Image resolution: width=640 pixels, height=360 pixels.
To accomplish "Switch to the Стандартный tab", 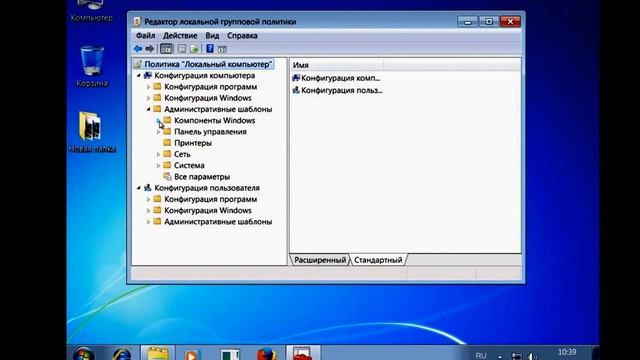I will click(x=378, y=260).
